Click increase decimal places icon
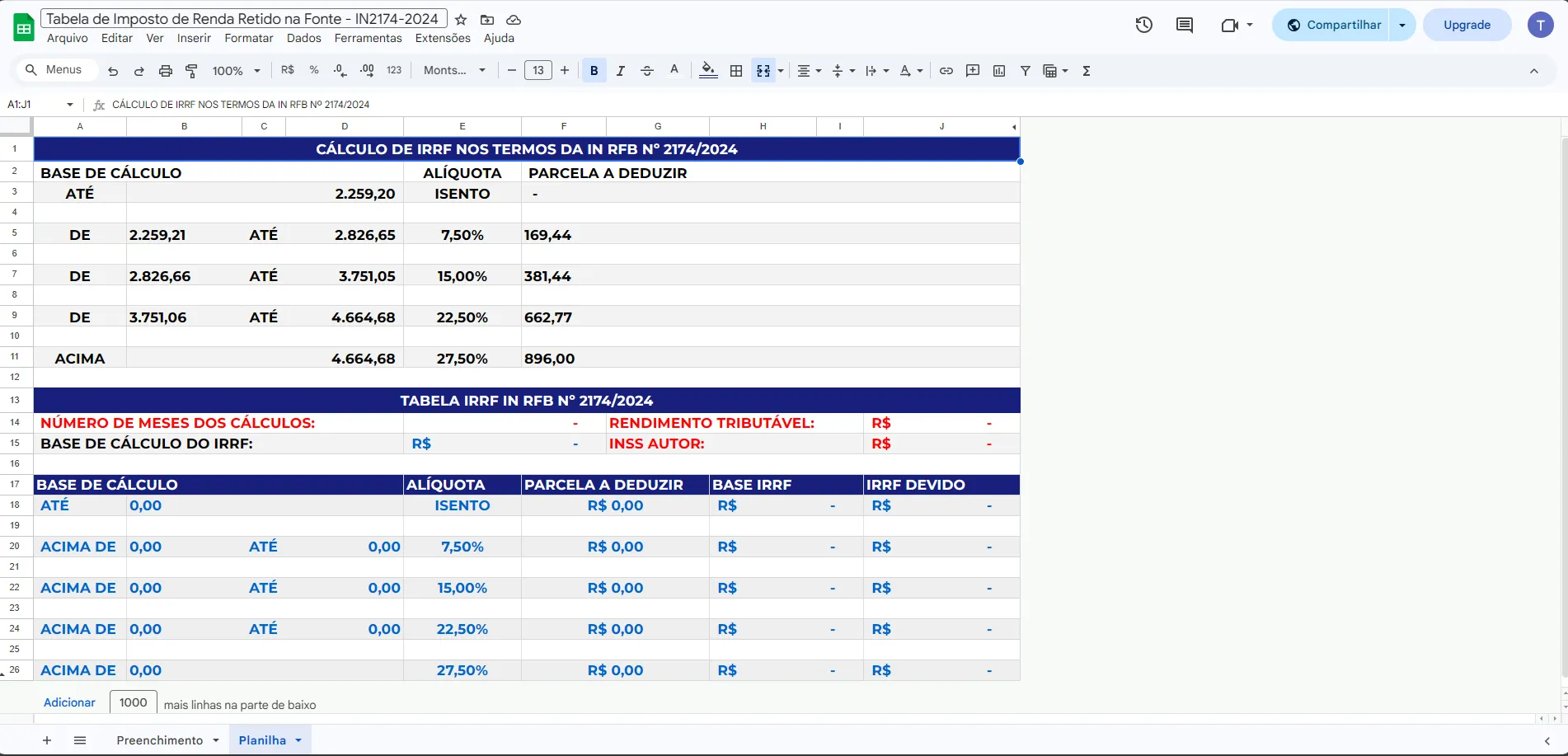Viewport: 1568px width, 756px height. [x=367, y=70]
